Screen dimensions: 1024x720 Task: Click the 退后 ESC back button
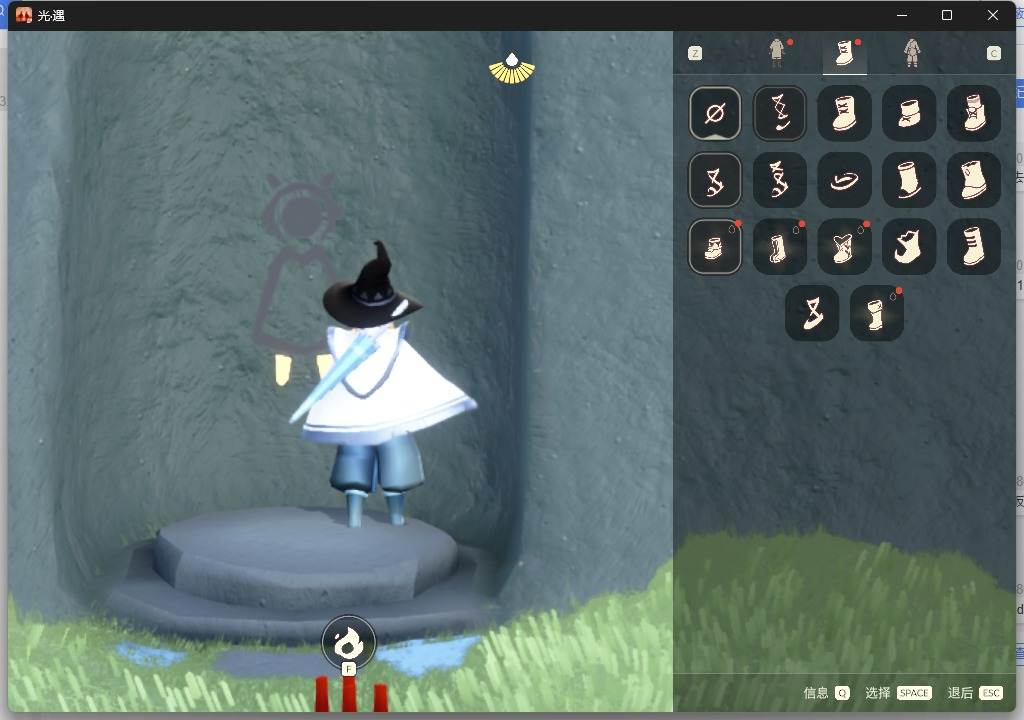pyautogui.click(x=974, y=693)
